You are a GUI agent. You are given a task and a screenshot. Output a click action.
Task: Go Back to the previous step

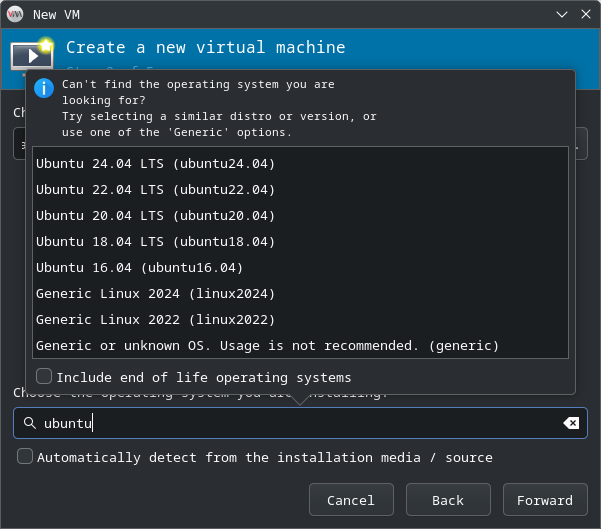448,500
